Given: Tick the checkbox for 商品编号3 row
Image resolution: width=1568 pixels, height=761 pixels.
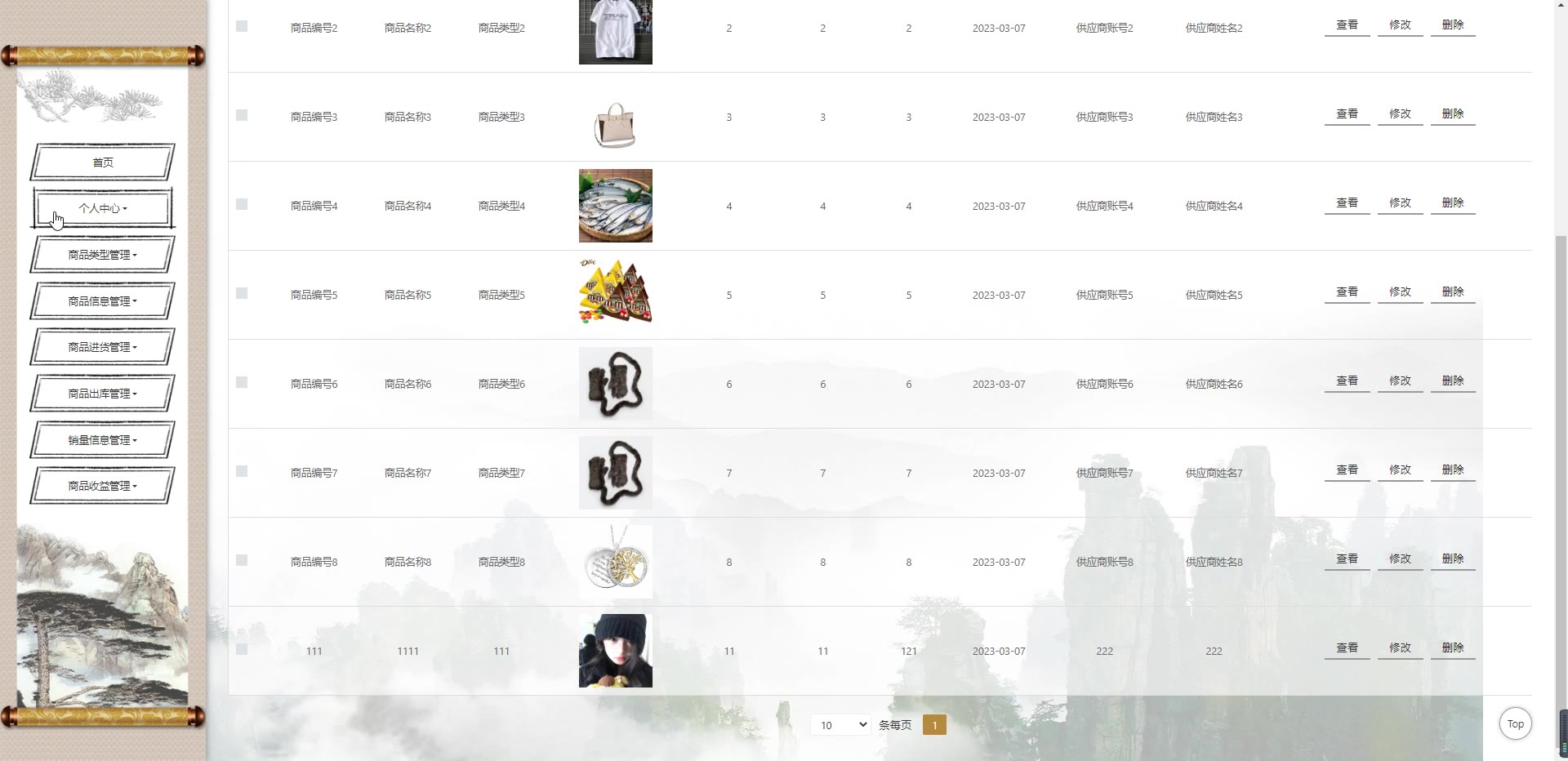Looking at the screenshot, I should coord(242,115).
